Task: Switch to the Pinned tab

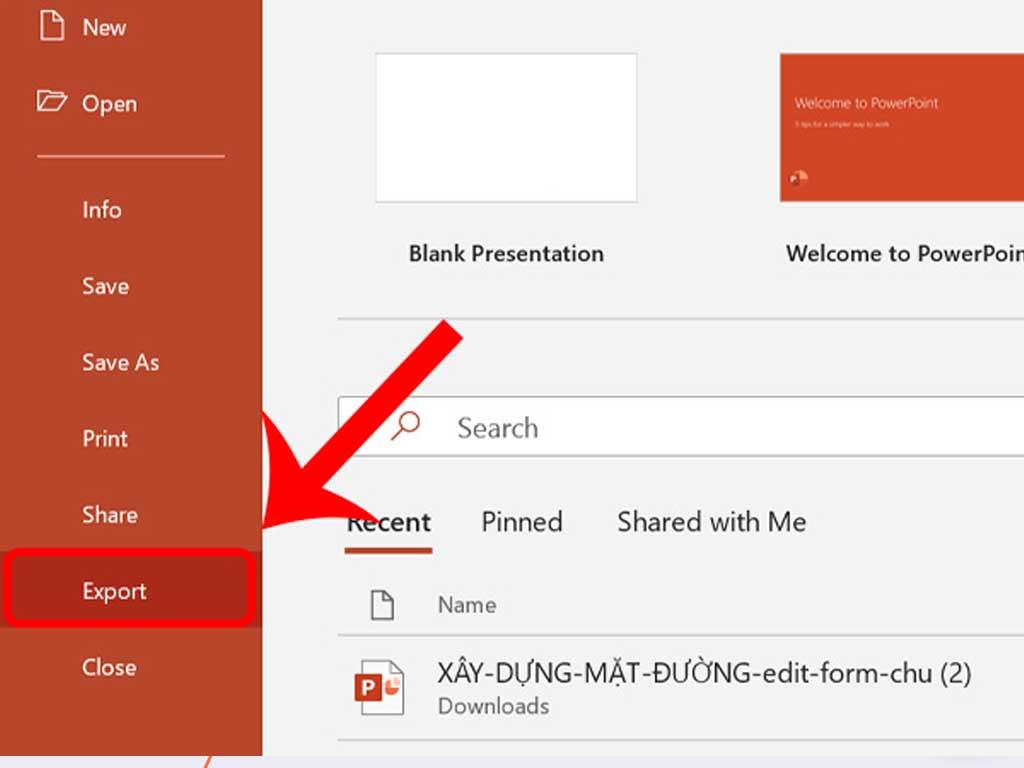Action: coord(521,521)
